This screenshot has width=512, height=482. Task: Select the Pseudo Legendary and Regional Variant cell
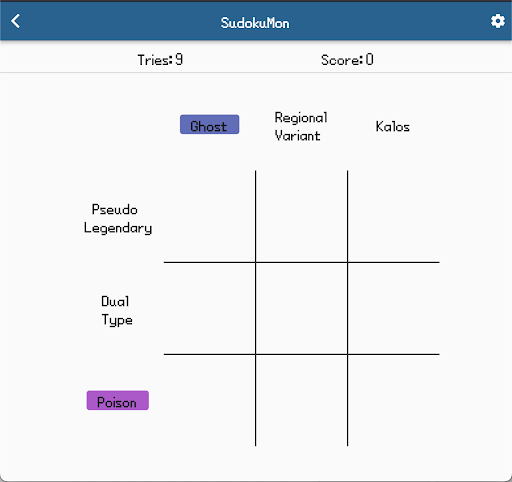(301, 217)
